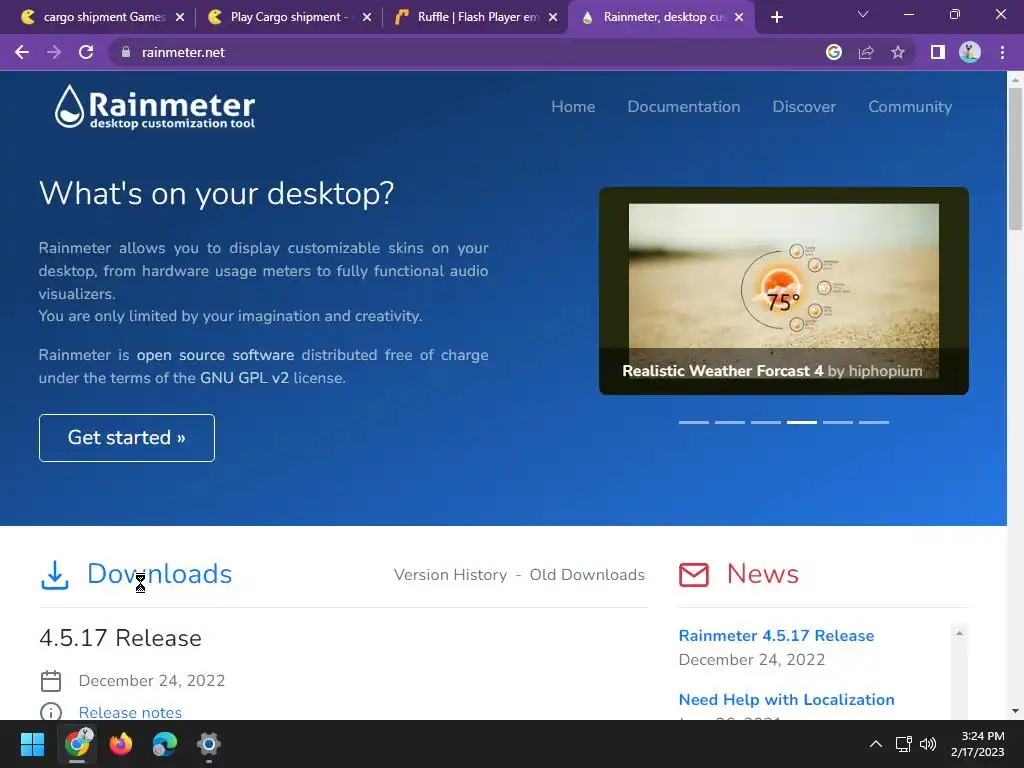Reload the rainmeter.net page
Image resolution: width=1024 pixels, height=768 pixels.
pyautogui.click(x=86, y=52)
